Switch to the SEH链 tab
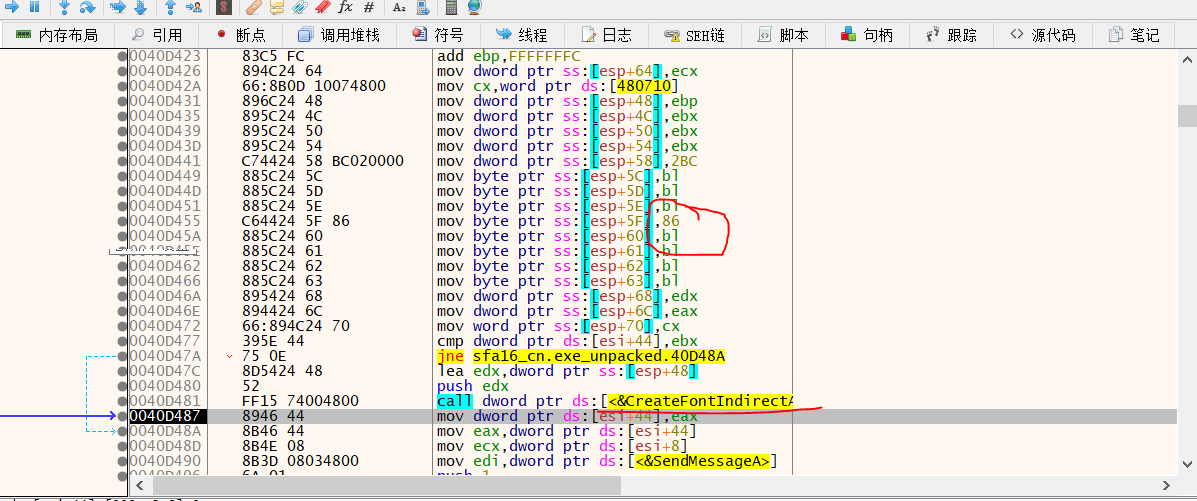Viewport: 1197px width, 501px height. (695, 35)
